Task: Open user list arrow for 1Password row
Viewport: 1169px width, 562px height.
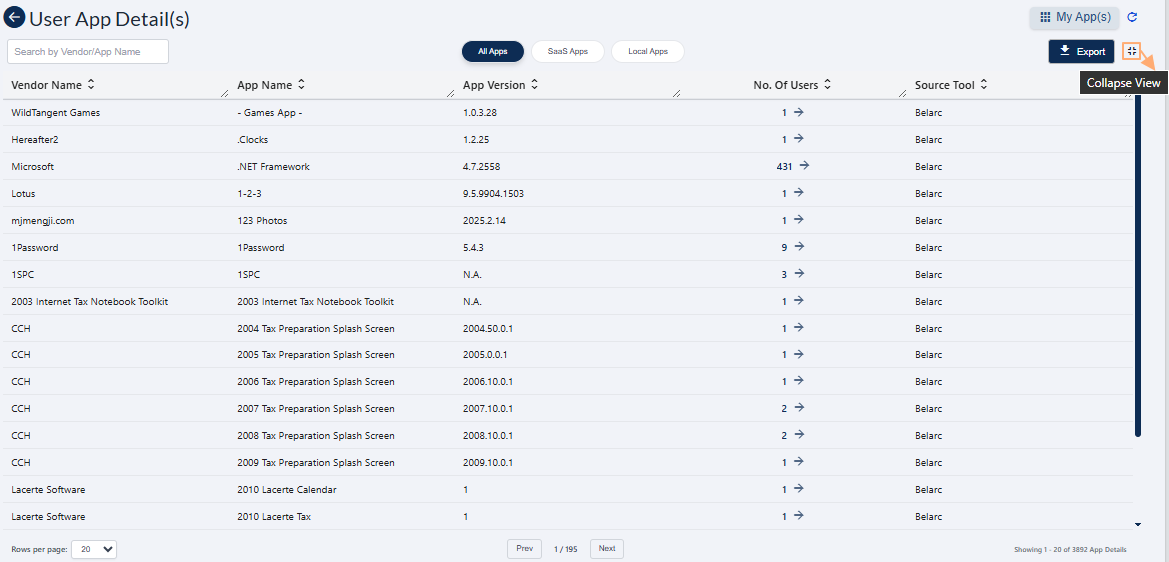Action: pos(798,247)
